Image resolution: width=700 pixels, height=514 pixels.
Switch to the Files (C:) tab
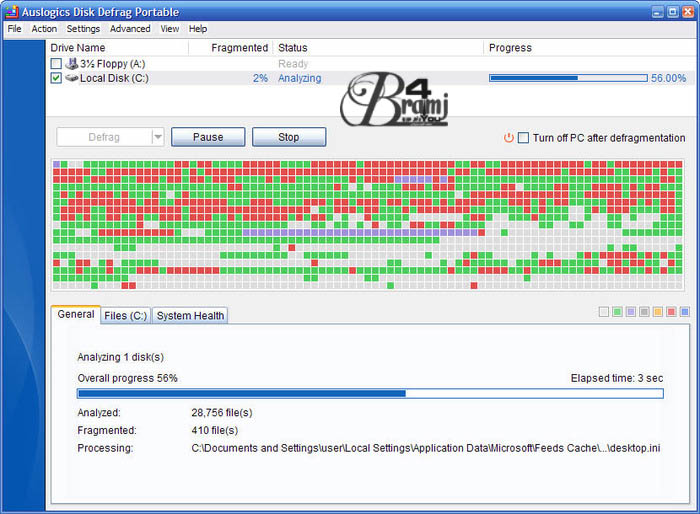[125, 316]
